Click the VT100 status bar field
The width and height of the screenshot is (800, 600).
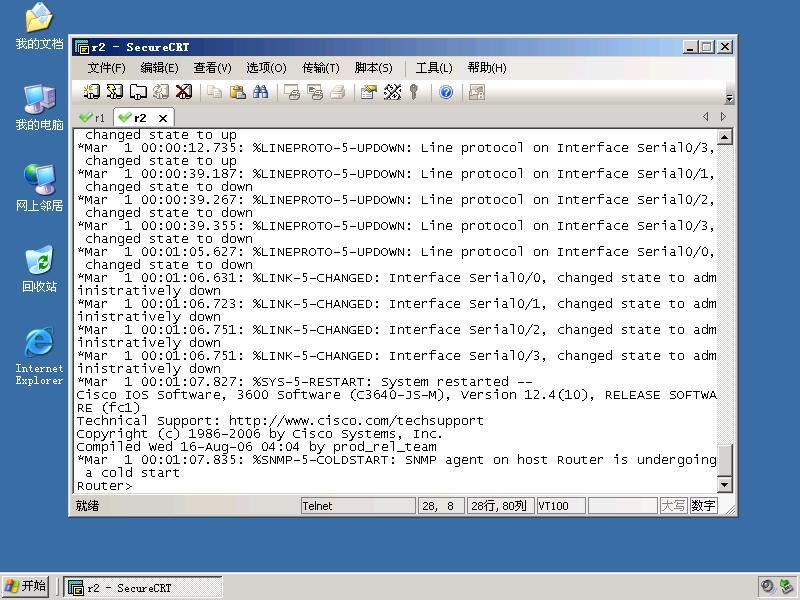[x=560, y=506]
